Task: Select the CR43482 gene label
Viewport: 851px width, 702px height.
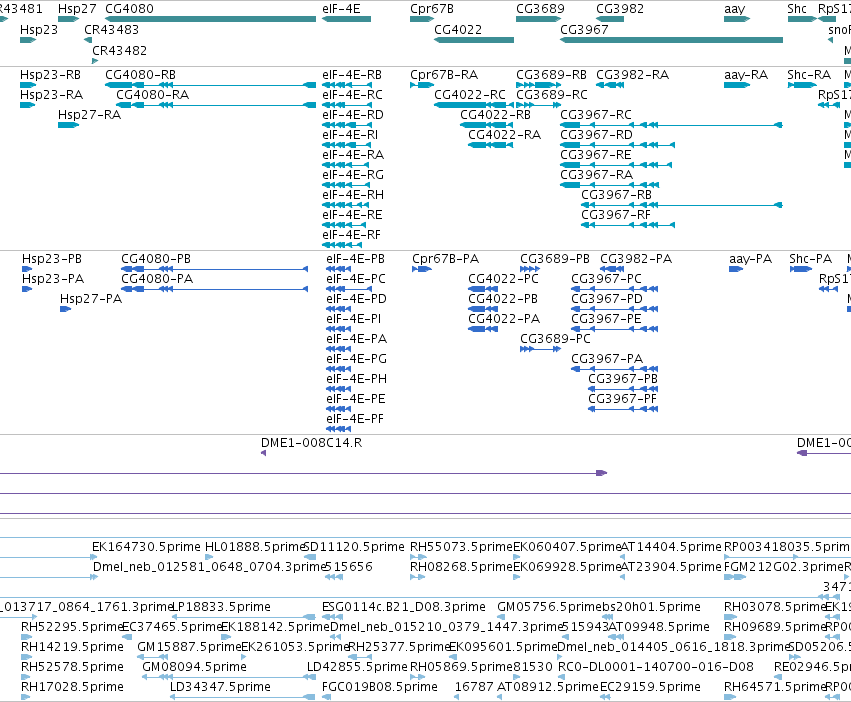Action: coord(119,50)
